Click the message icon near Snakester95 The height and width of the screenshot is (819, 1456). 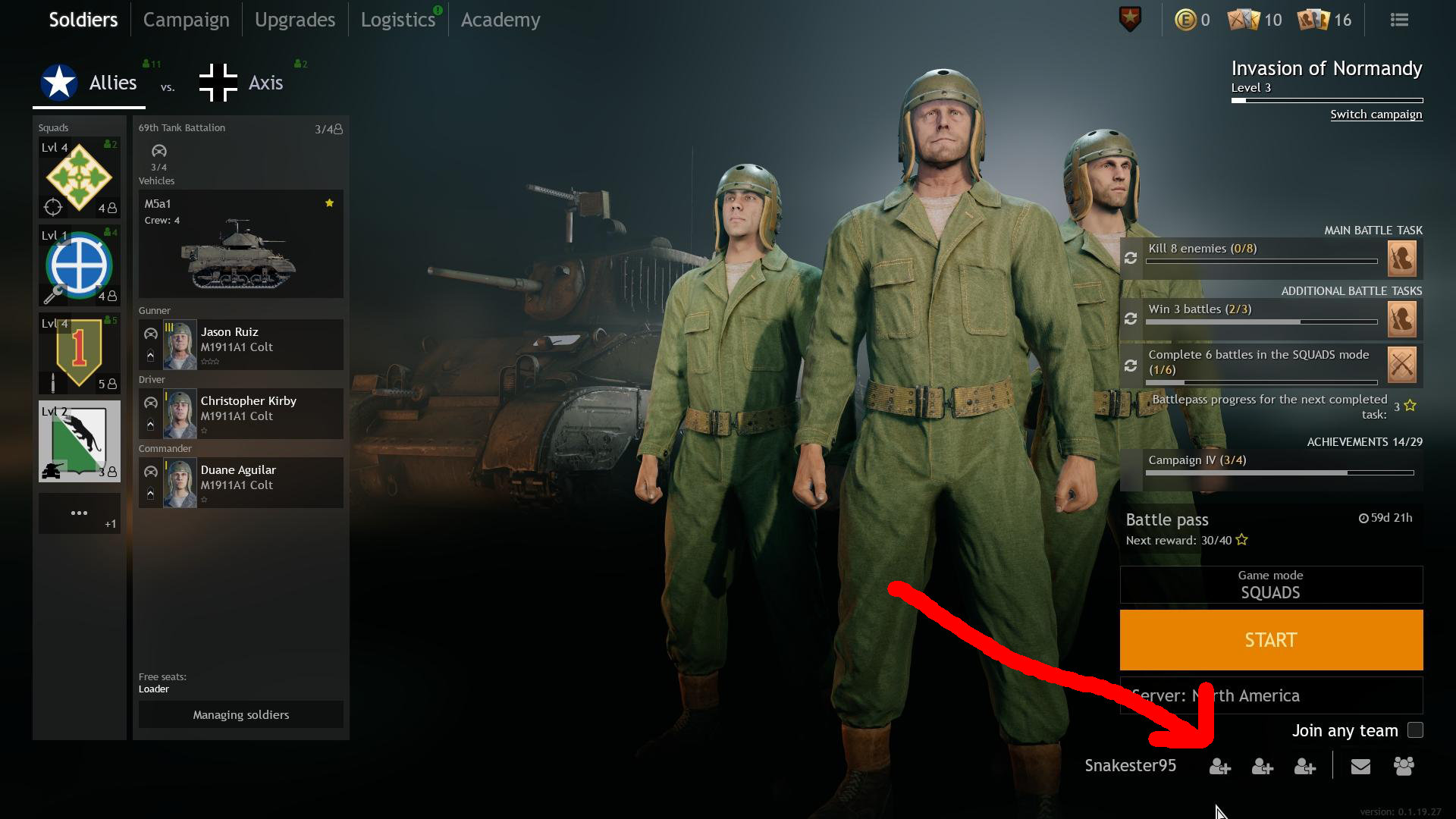1361,767
